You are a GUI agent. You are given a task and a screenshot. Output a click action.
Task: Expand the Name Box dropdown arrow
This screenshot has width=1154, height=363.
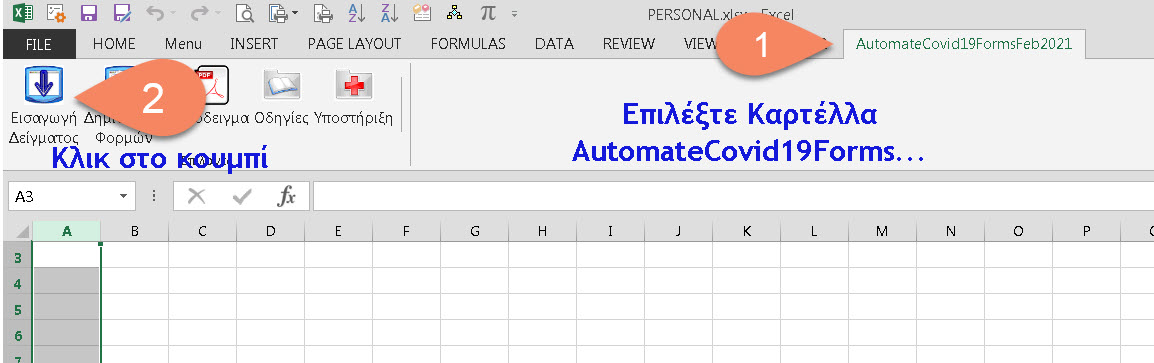124,197
